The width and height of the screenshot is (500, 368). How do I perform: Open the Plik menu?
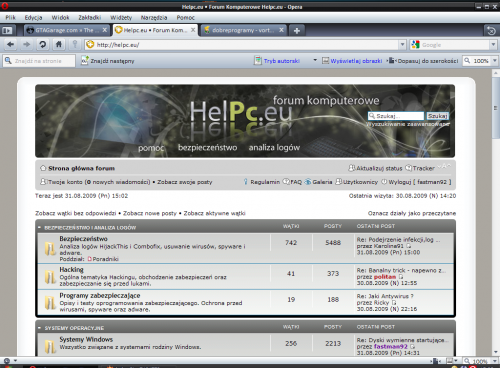[x=11, y=17]
